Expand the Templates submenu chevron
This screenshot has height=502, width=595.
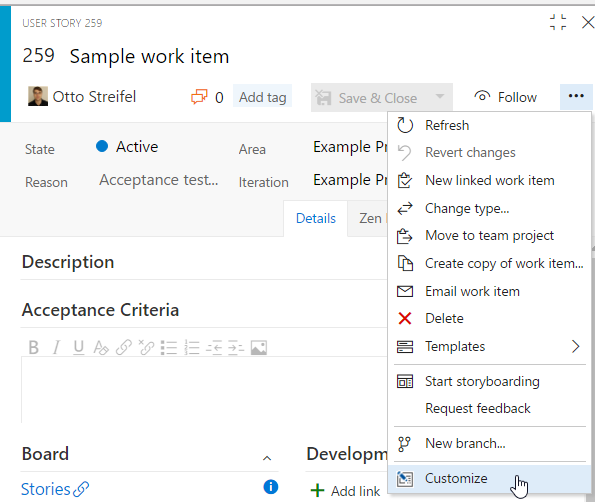click(x=576, y=346)
